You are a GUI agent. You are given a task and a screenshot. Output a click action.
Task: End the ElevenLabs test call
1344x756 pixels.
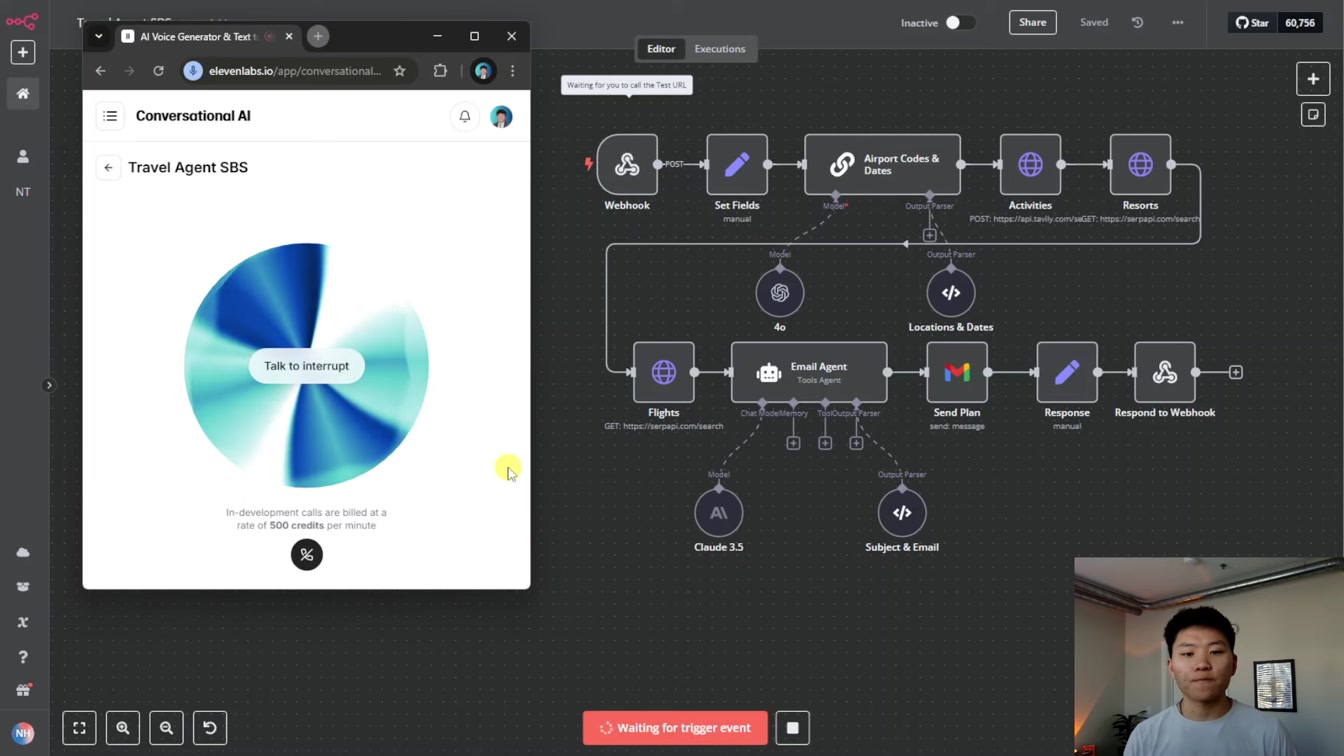(307, 555)
